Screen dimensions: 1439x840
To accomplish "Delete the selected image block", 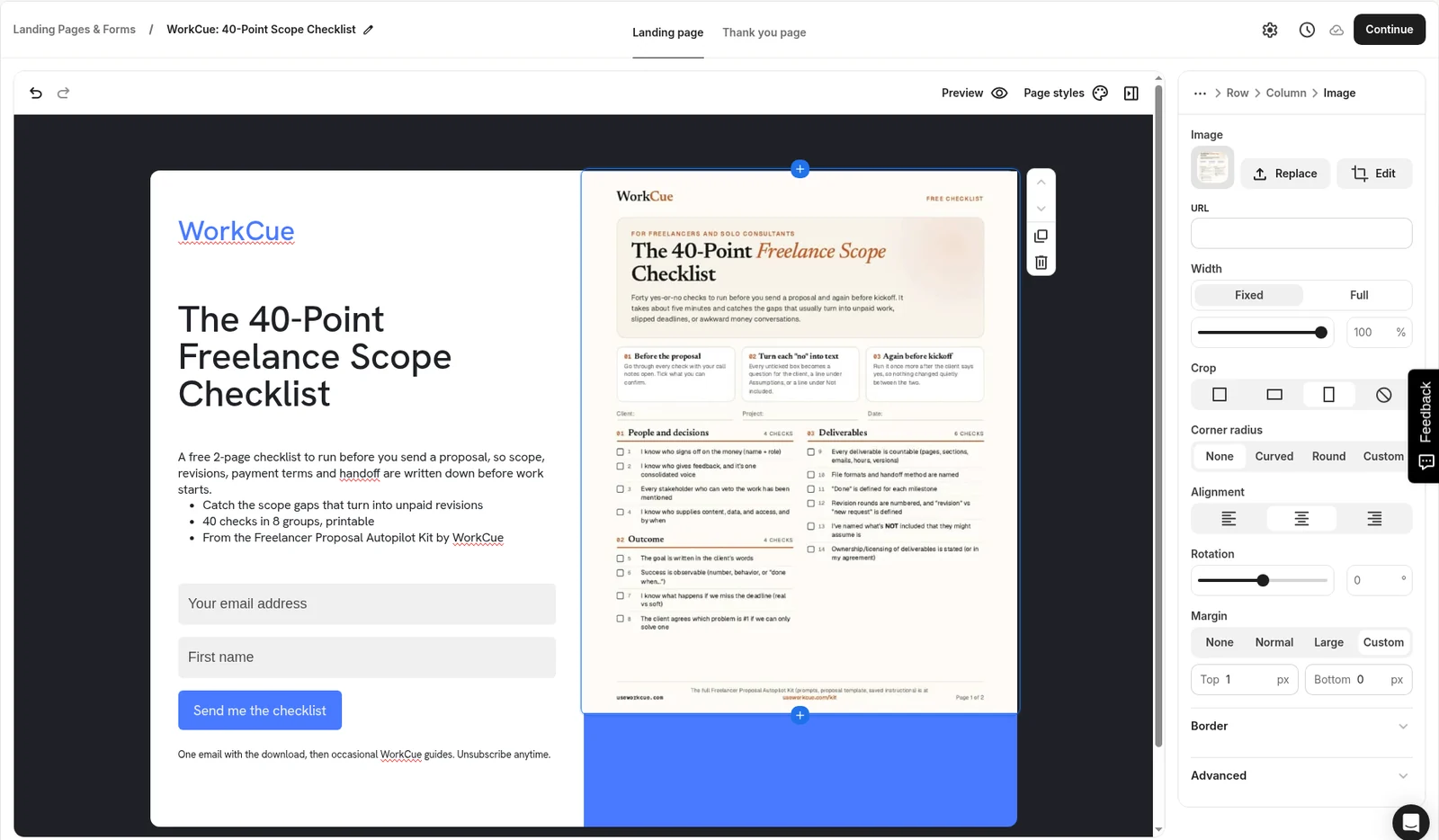I will pos(1041,263).
